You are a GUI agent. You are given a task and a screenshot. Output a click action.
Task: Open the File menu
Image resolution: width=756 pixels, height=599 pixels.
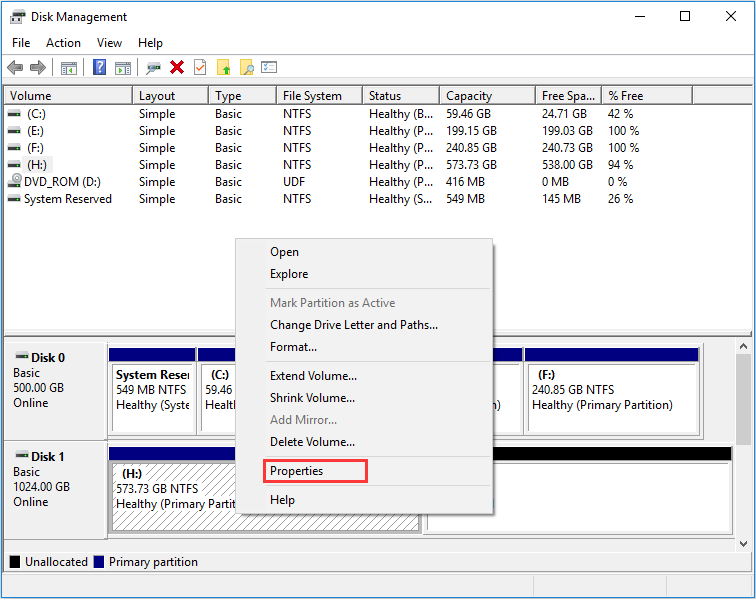pyautogui.click(x=21, y=43)
